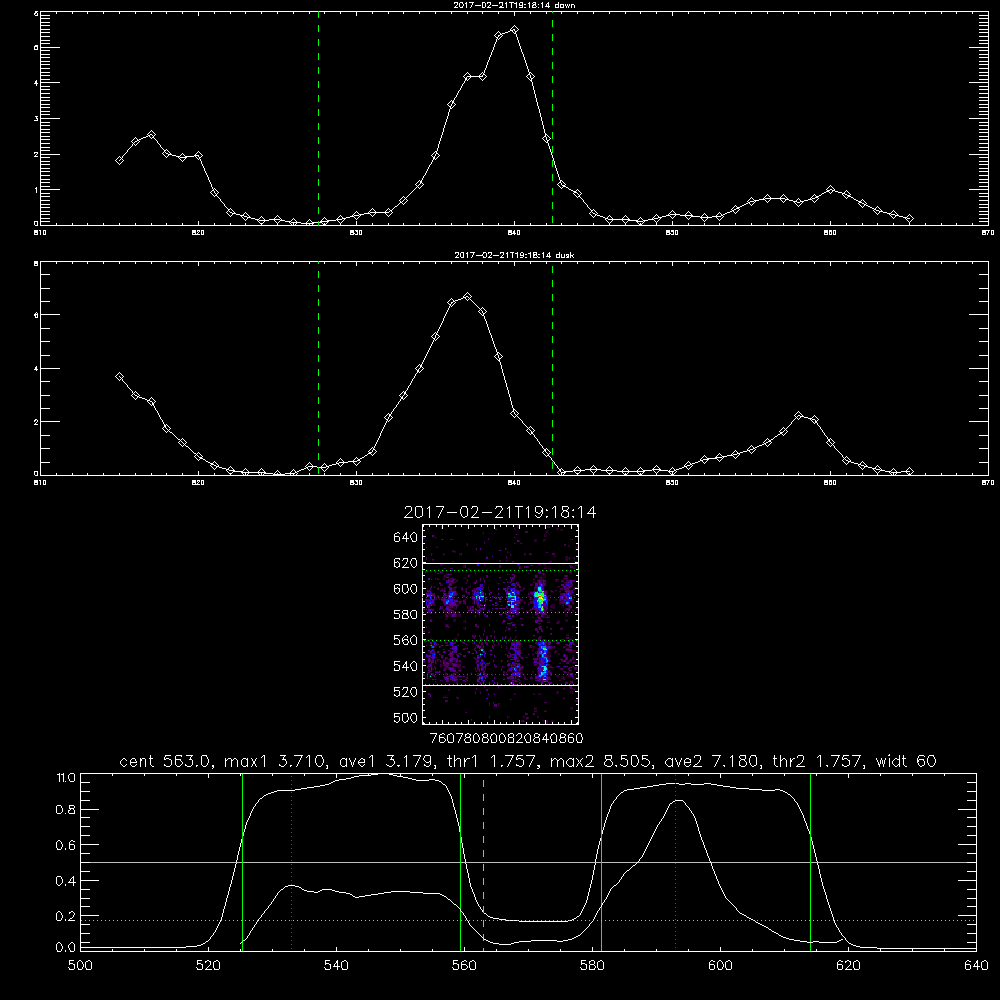The width and height of the screenshot is (1000, 1000).
Task: Click the '0.2' y-axis label of profile plot
Action: pyautogui.click(x=66, y=916)
